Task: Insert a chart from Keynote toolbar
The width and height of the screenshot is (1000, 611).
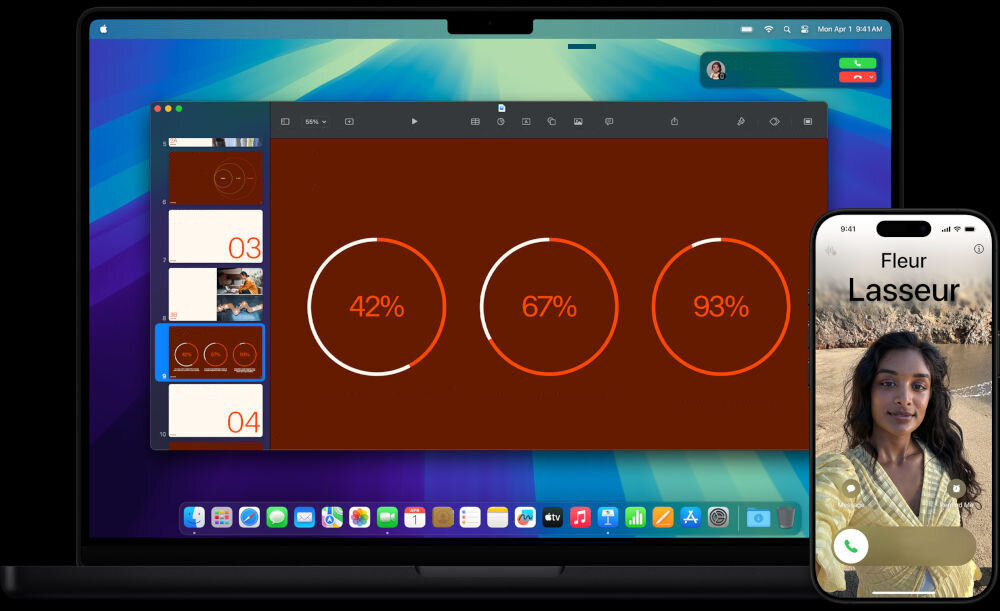Action: click(501, 122)
